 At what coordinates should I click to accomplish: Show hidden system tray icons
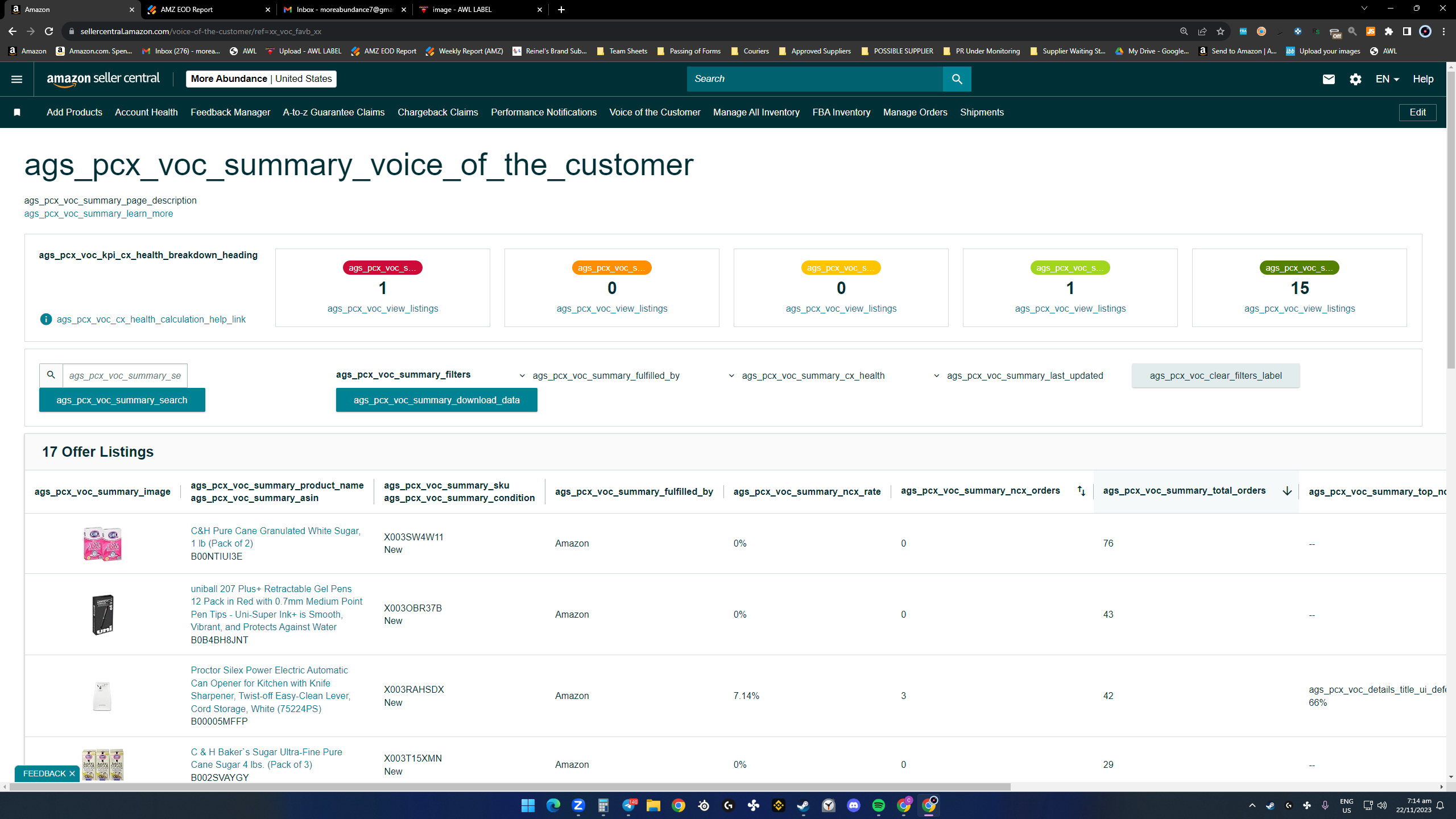click(x=1252, y=805)
